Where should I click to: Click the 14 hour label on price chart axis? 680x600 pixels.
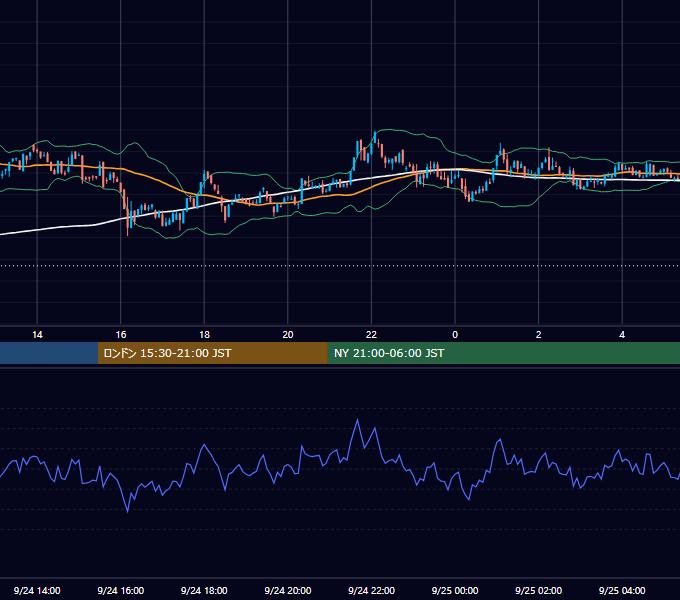point(37,335)
